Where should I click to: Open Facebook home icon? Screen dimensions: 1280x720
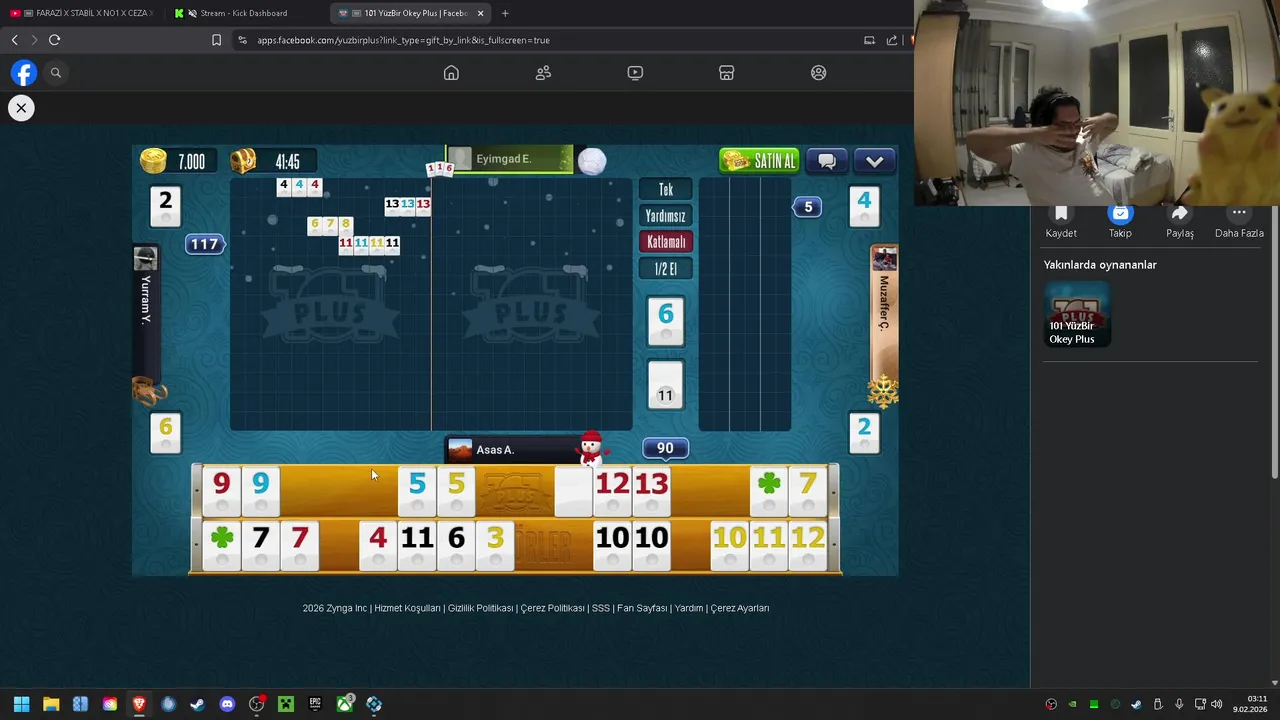tap(451, 73)
